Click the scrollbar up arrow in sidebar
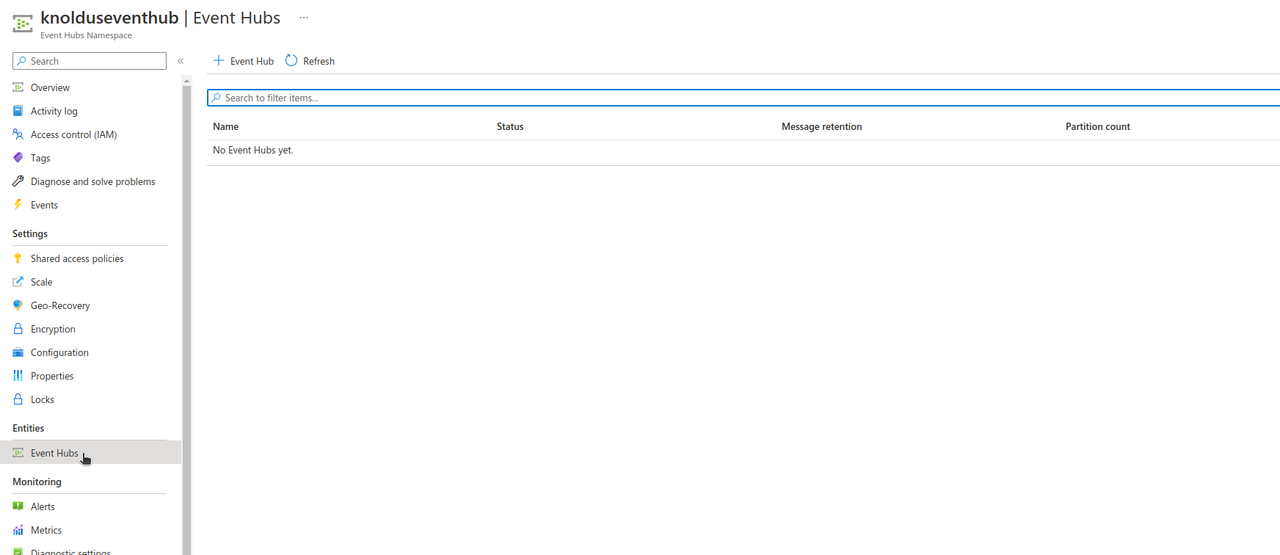1280x555 pixels. click(187, 81)
